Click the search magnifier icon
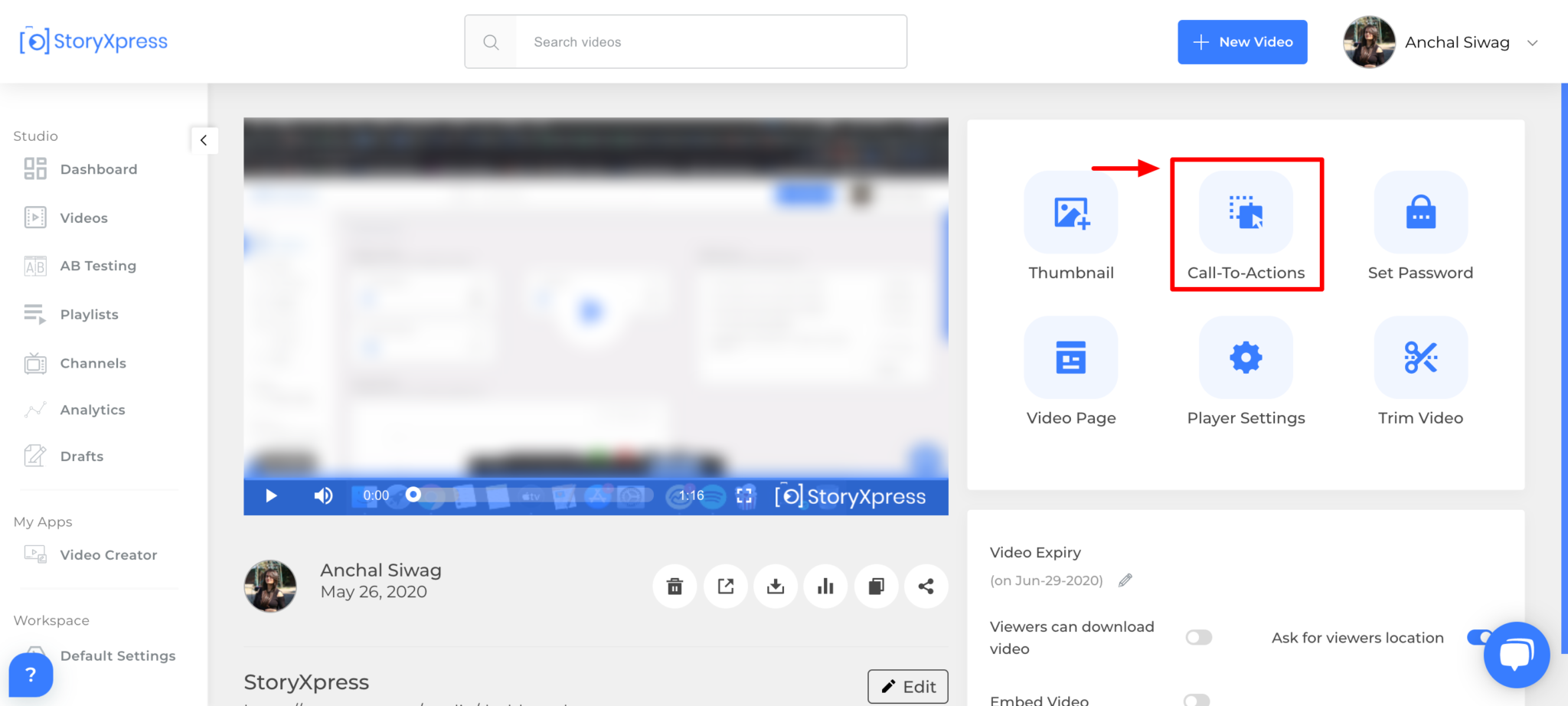This screenshot has width=1568, height=706. [x=491, y=42]
